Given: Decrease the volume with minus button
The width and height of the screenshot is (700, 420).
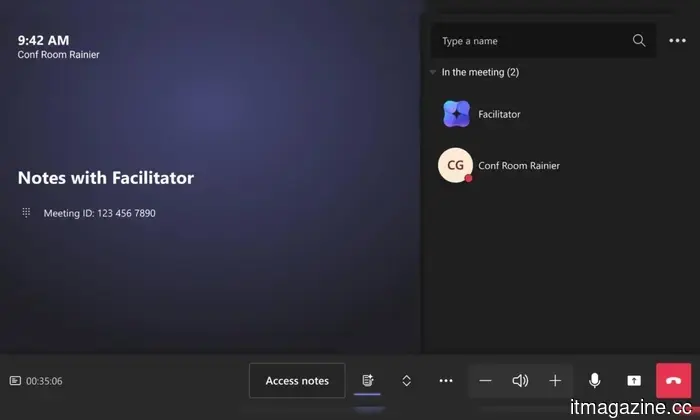Looking at the screenshot, I should coord(485,381).
